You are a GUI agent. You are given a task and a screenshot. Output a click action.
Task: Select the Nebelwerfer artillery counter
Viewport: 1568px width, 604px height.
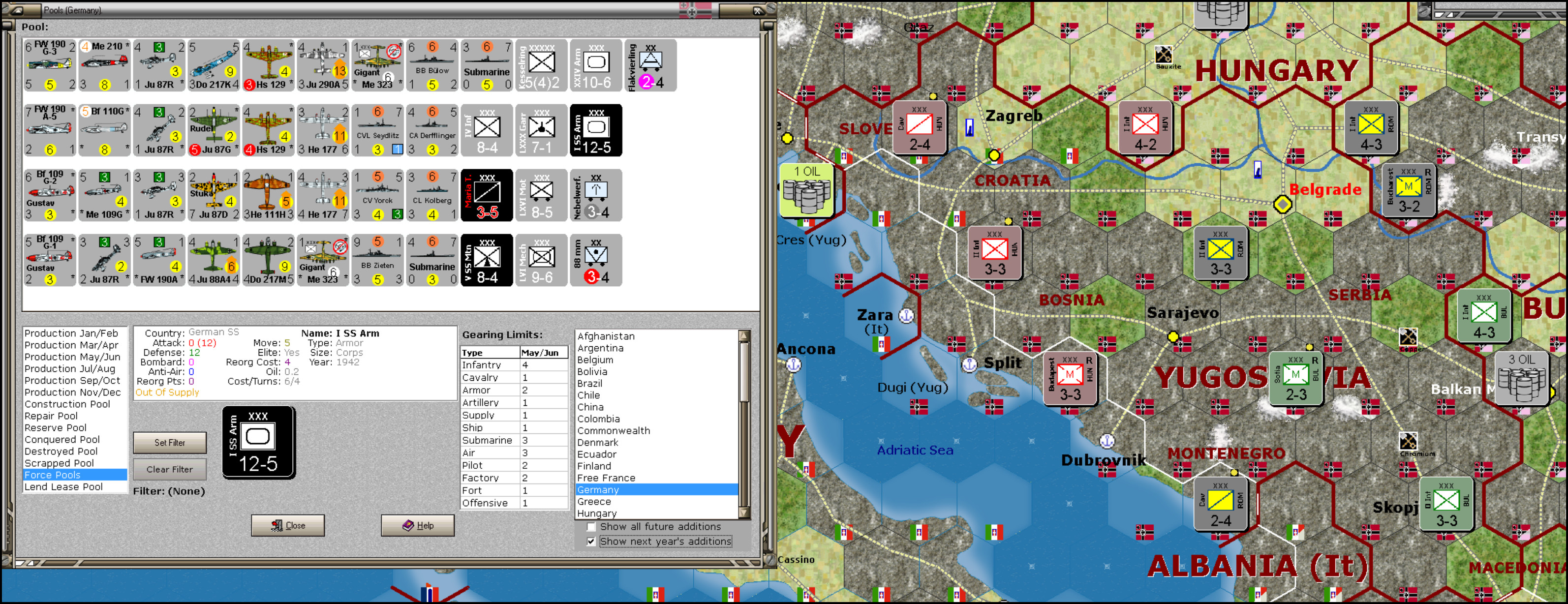coord(596,195)
